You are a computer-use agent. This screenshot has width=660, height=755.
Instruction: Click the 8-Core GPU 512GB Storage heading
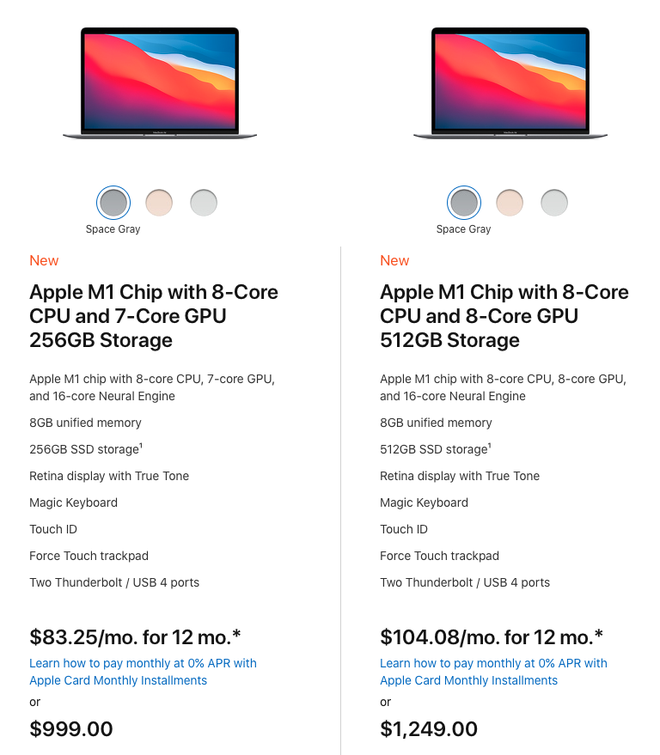[x=504, y=316]
